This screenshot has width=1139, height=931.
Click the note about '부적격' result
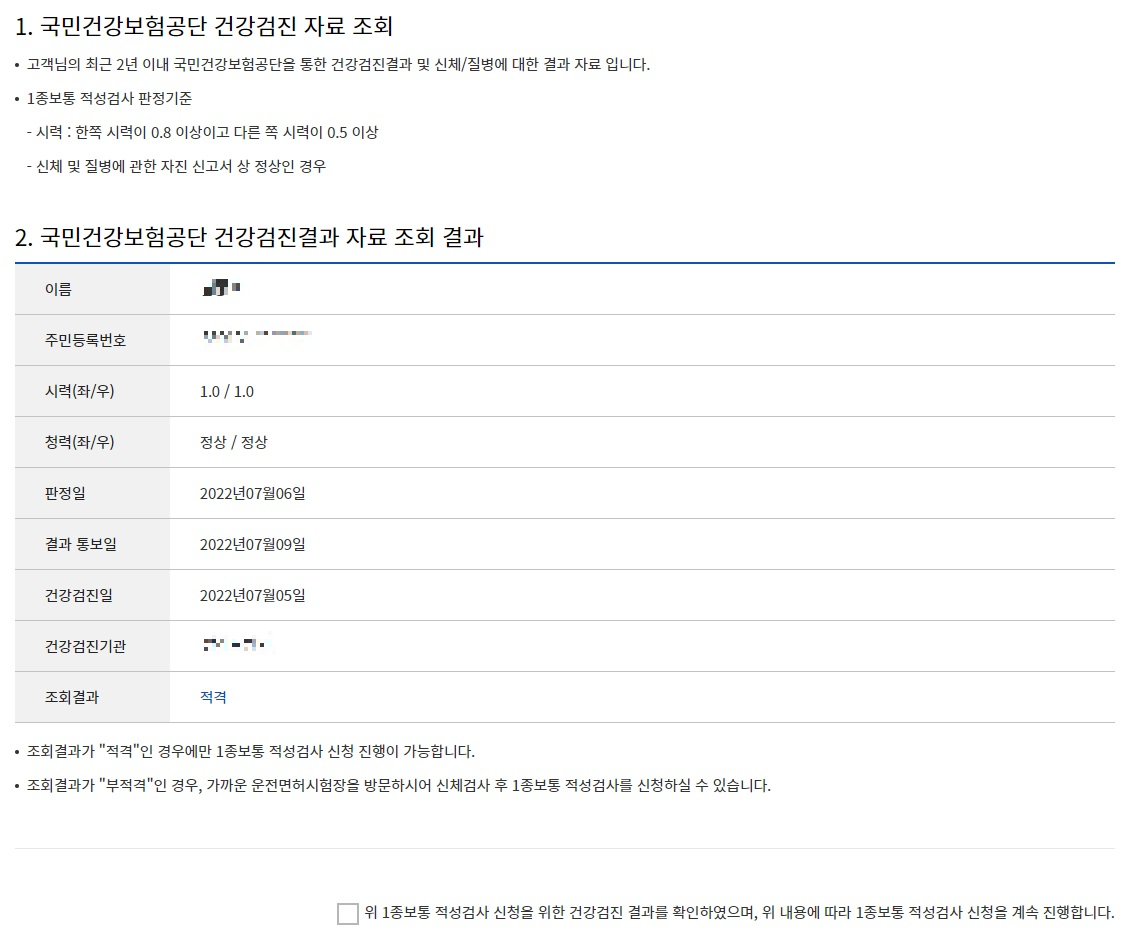point(398,786)
